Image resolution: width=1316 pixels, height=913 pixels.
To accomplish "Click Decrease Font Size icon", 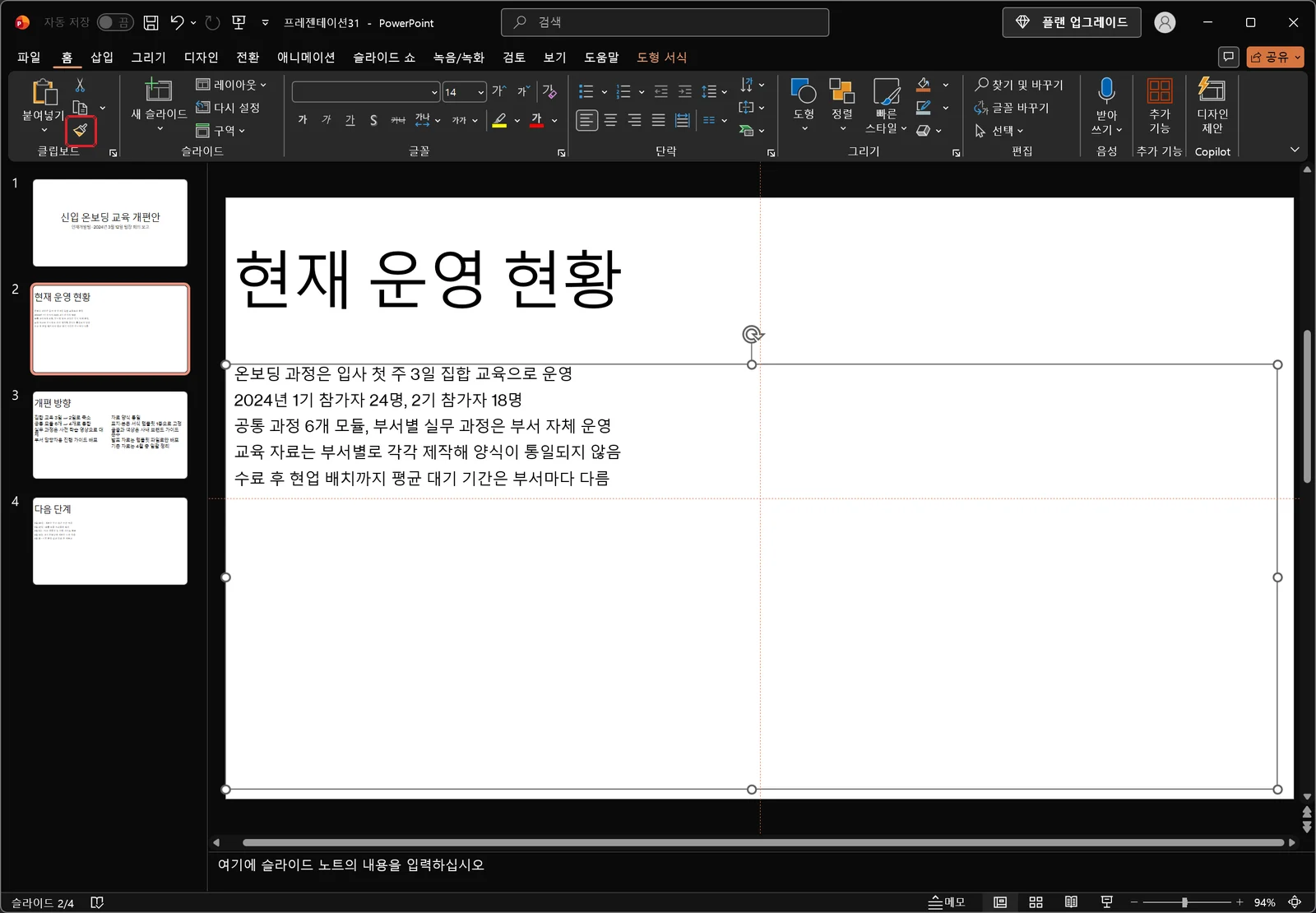I will tap(523, 91).
